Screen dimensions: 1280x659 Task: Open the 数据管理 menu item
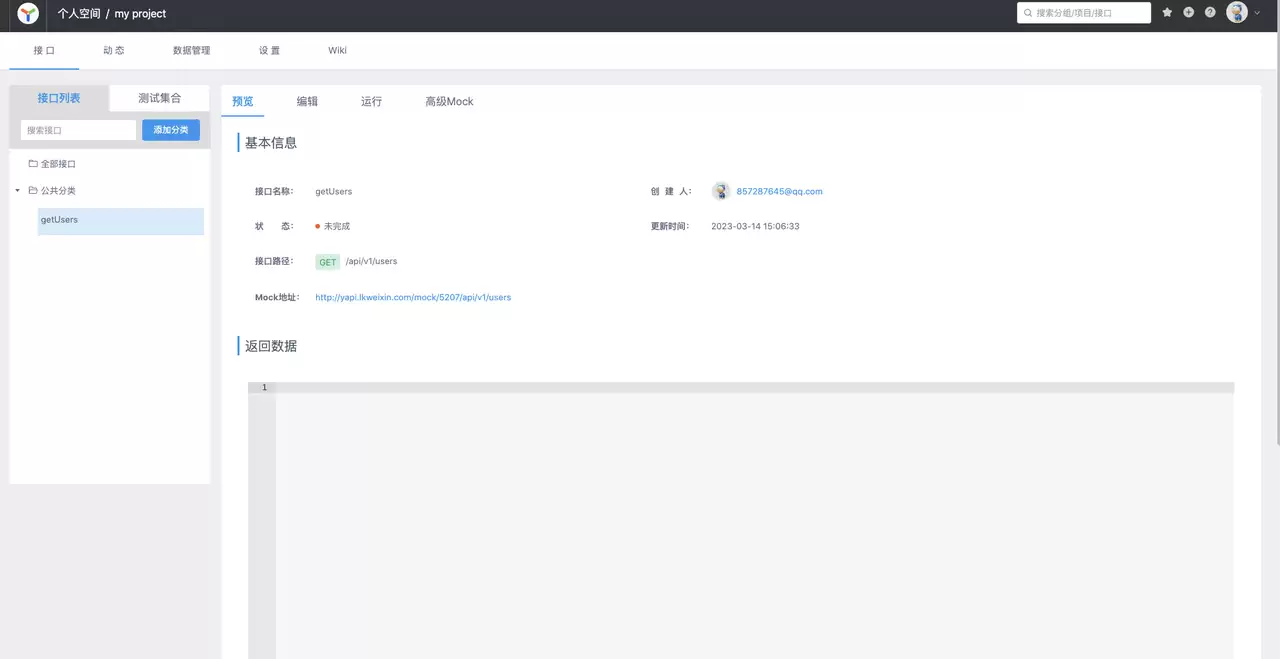[x=191, y=50]
